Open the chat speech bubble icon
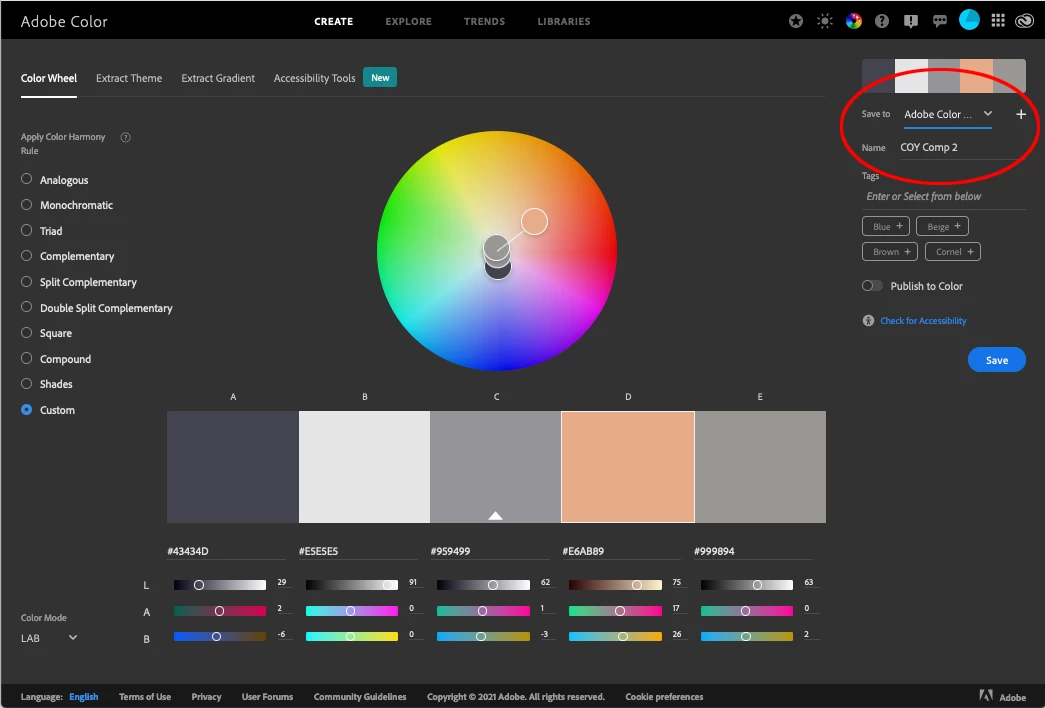The width and height of the screenshot is (1045, 708). coord(940,21)
